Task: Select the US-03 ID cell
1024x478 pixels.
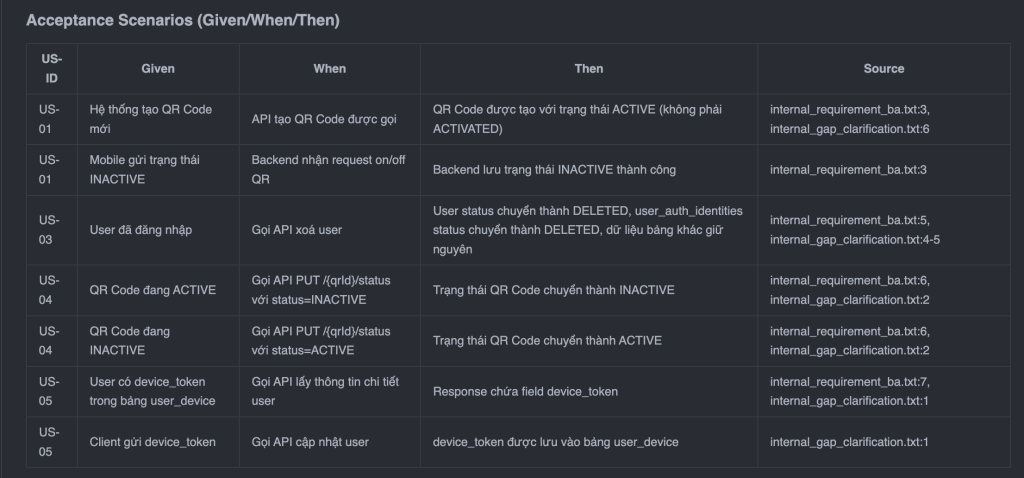Action: [x=51, y=230]
